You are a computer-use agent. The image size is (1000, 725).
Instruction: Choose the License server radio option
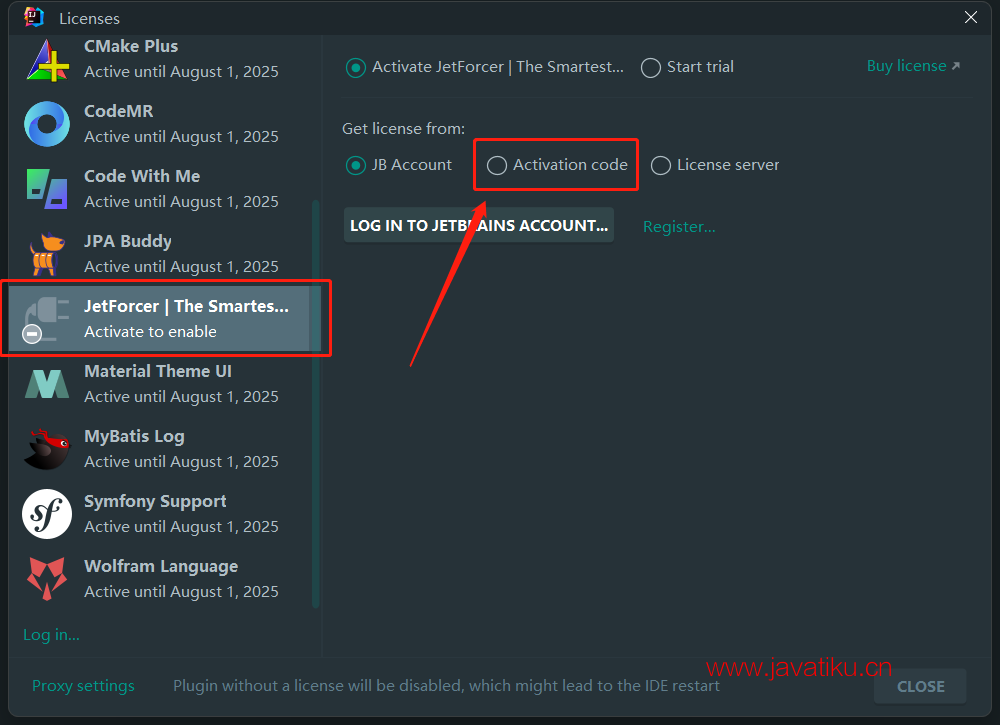tap(661, 166)
